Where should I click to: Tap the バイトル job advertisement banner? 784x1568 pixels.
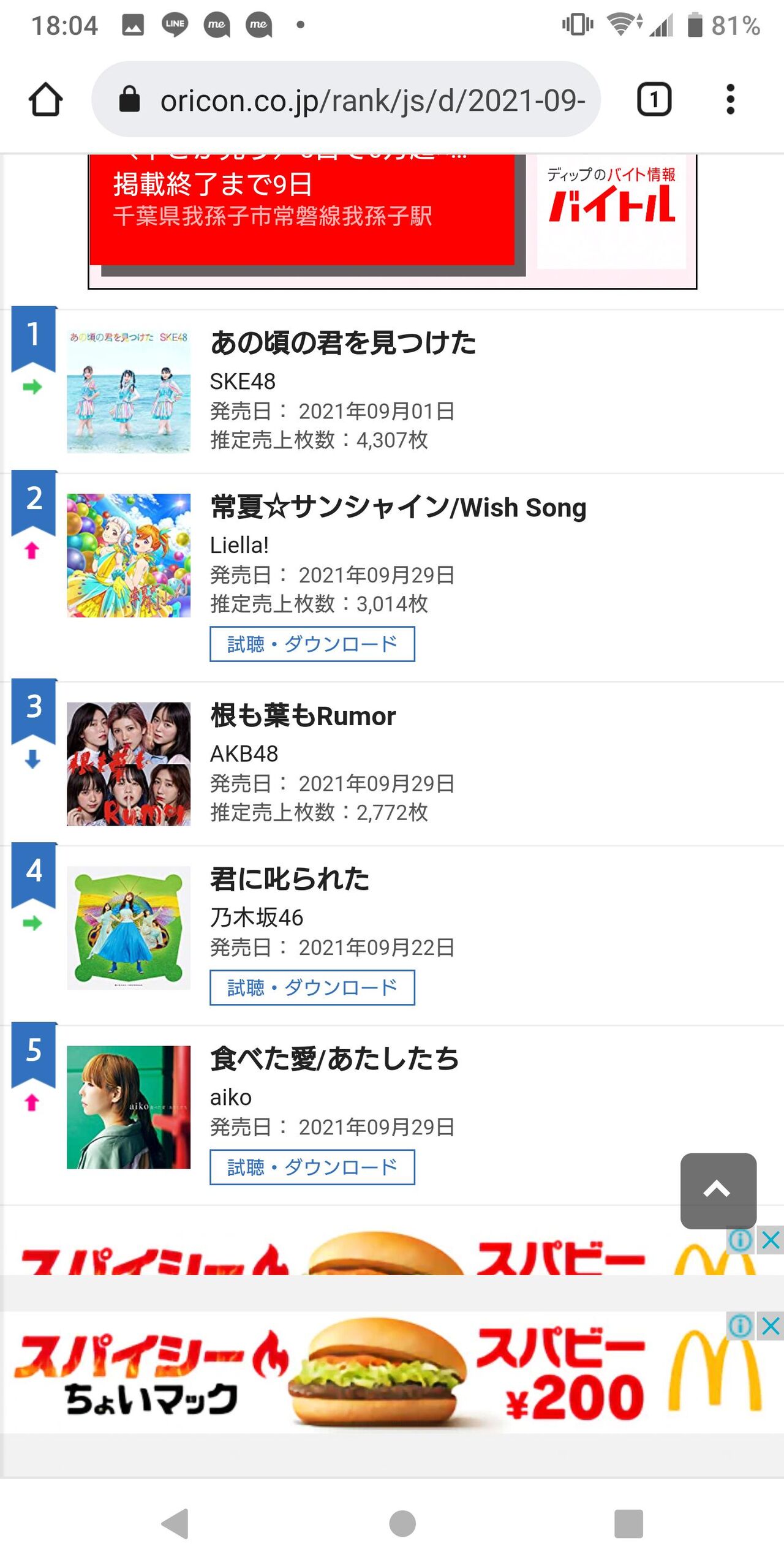[x=393, y=221]
